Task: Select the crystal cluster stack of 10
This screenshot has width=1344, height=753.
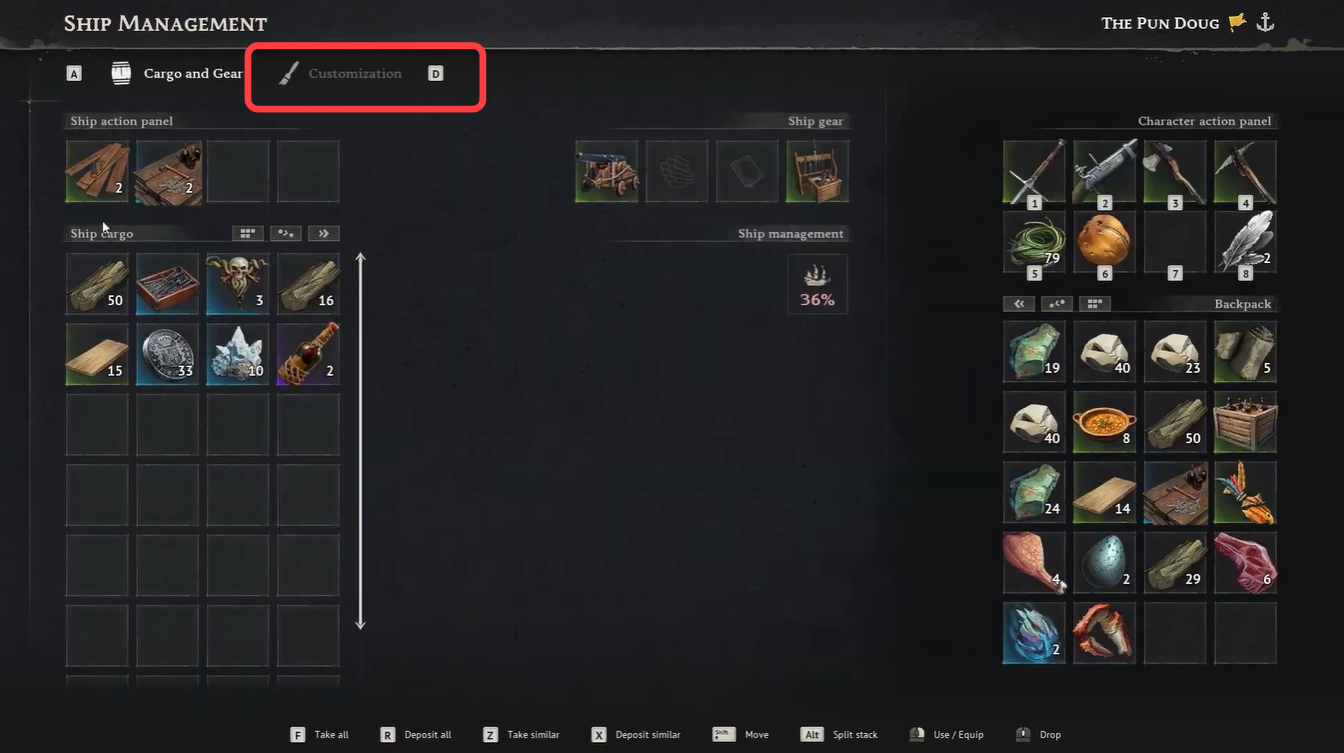Action: click(x=238, y=354)
